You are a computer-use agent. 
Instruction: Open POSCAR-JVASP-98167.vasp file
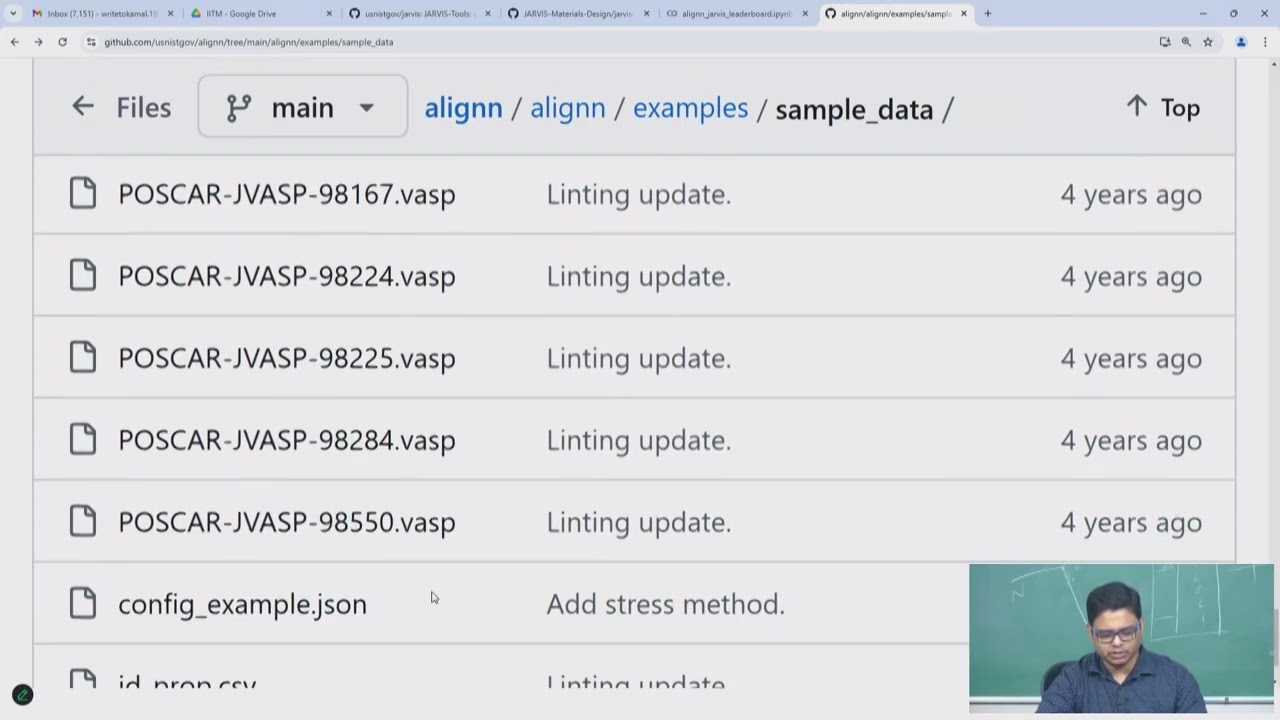coord(287,194)
